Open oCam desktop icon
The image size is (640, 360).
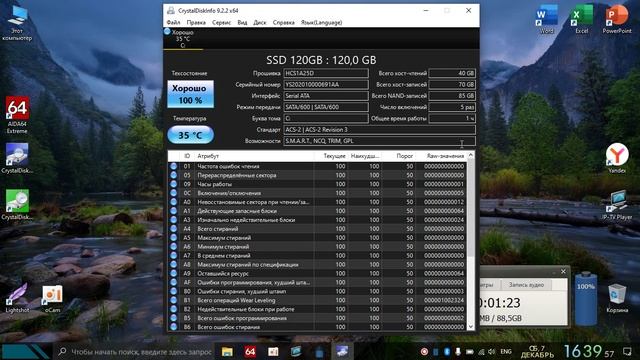tap(52, 299)
